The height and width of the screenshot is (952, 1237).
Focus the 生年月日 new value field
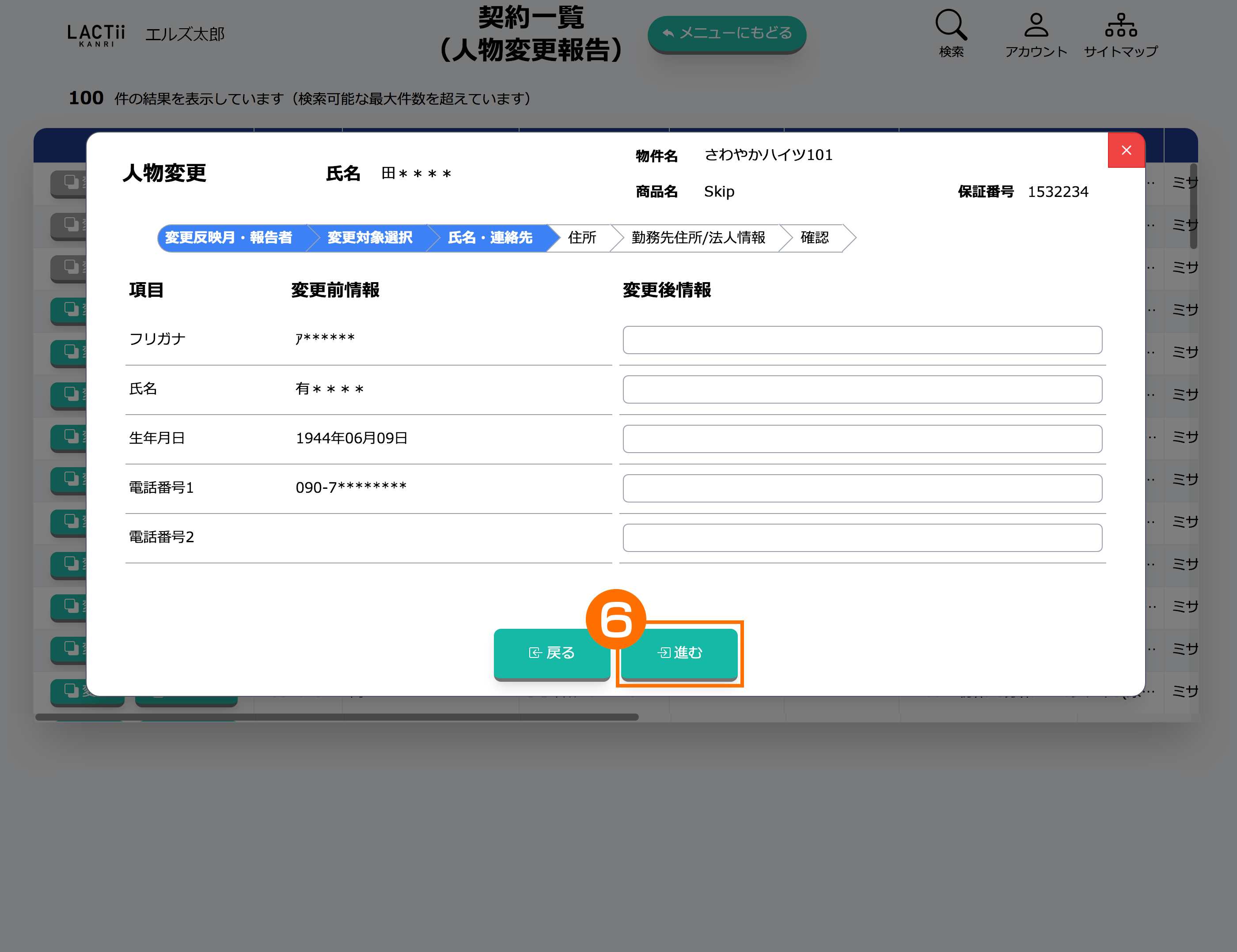861,438
